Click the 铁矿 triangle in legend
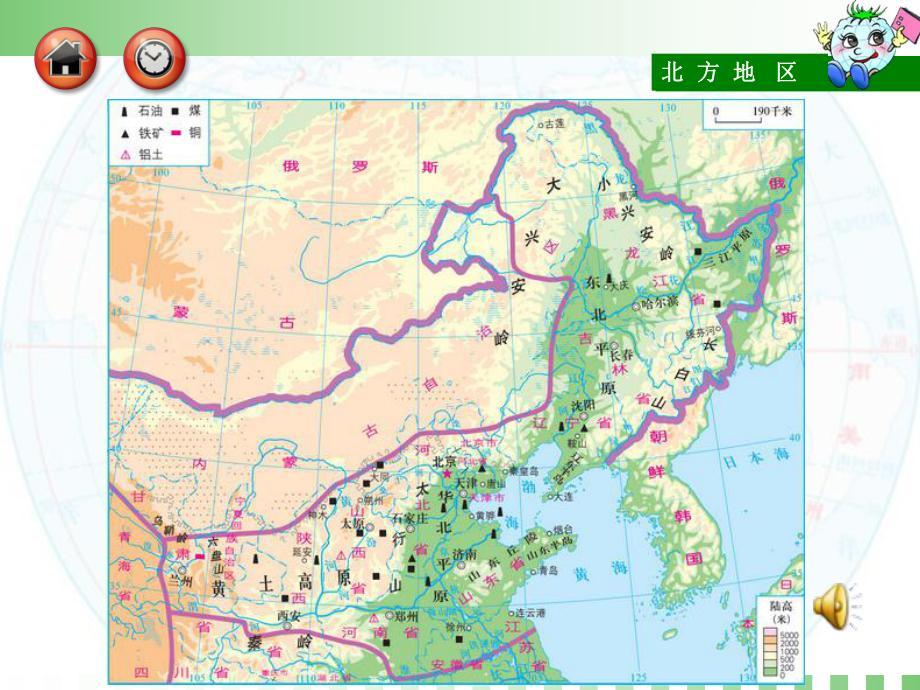This screenshot has width=920, height=690. pos(124,134)
